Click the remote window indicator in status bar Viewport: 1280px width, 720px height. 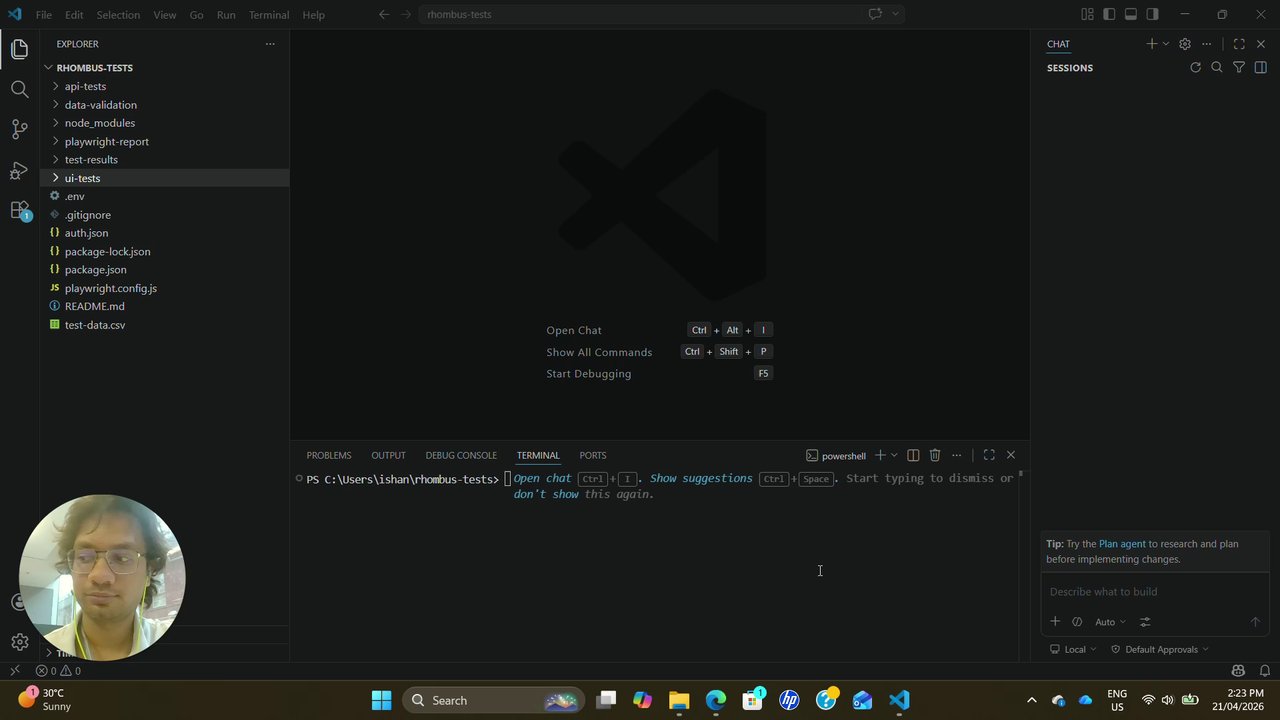(14, 671)
